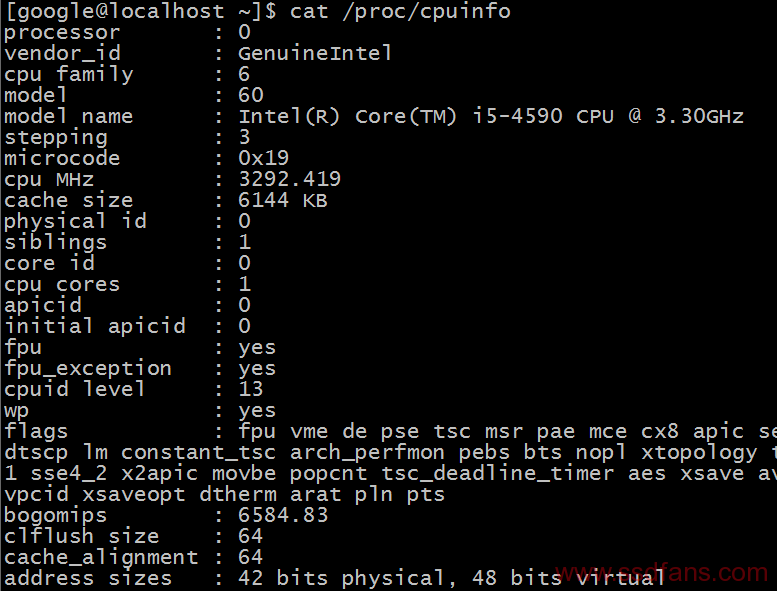Viewport: 777px width, 591px height.
Task: Click the bogomips value 6584.83
Action: (283, 515)
